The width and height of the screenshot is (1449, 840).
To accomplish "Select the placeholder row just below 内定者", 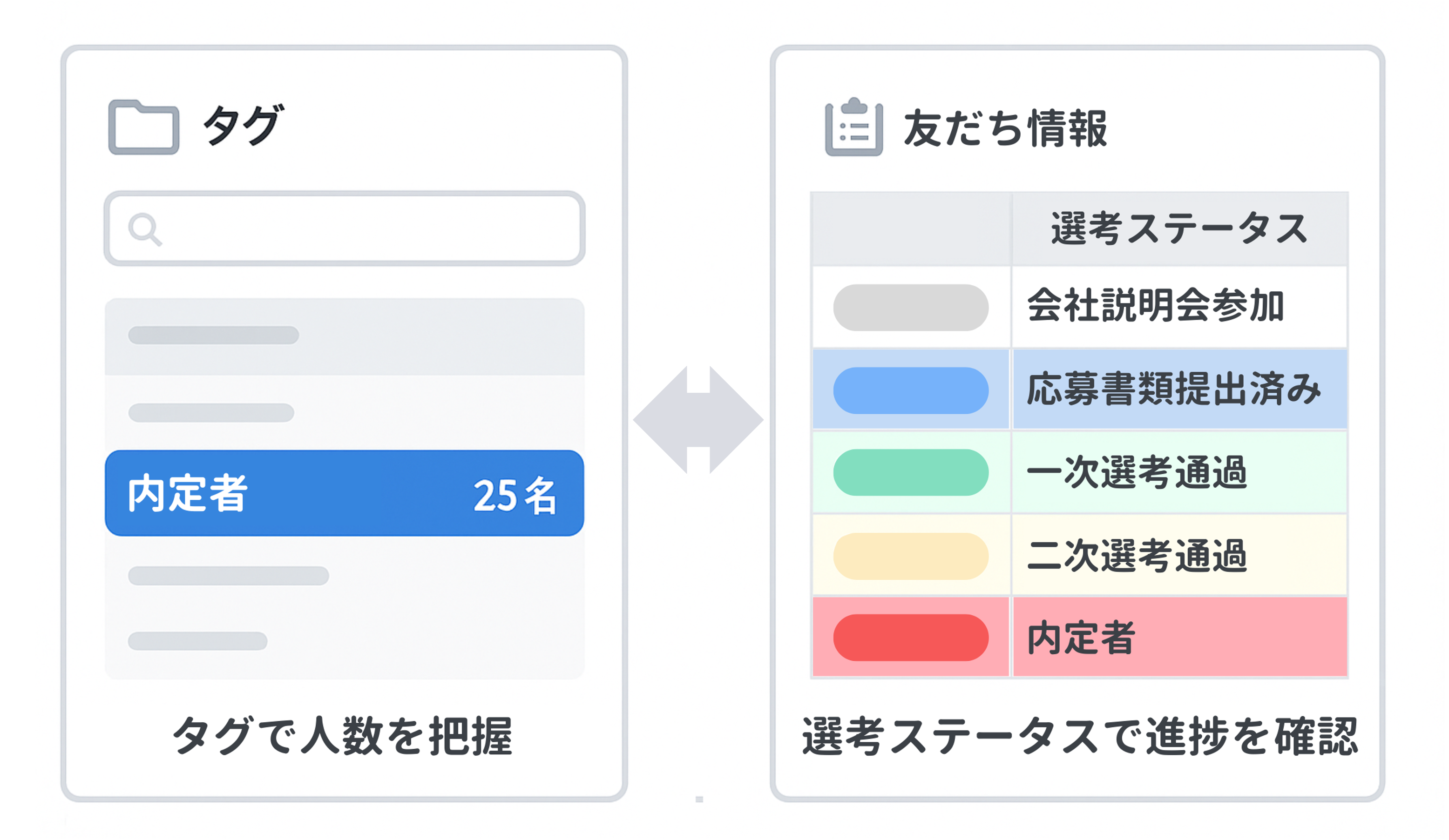I will [x=345, y=576].
